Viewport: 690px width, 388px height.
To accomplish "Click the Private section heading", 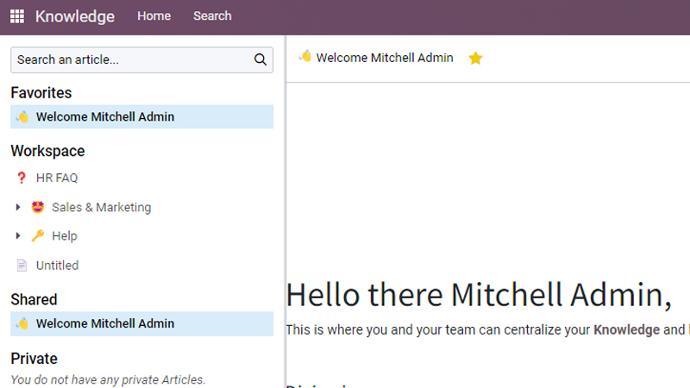I will pos(34,359).
